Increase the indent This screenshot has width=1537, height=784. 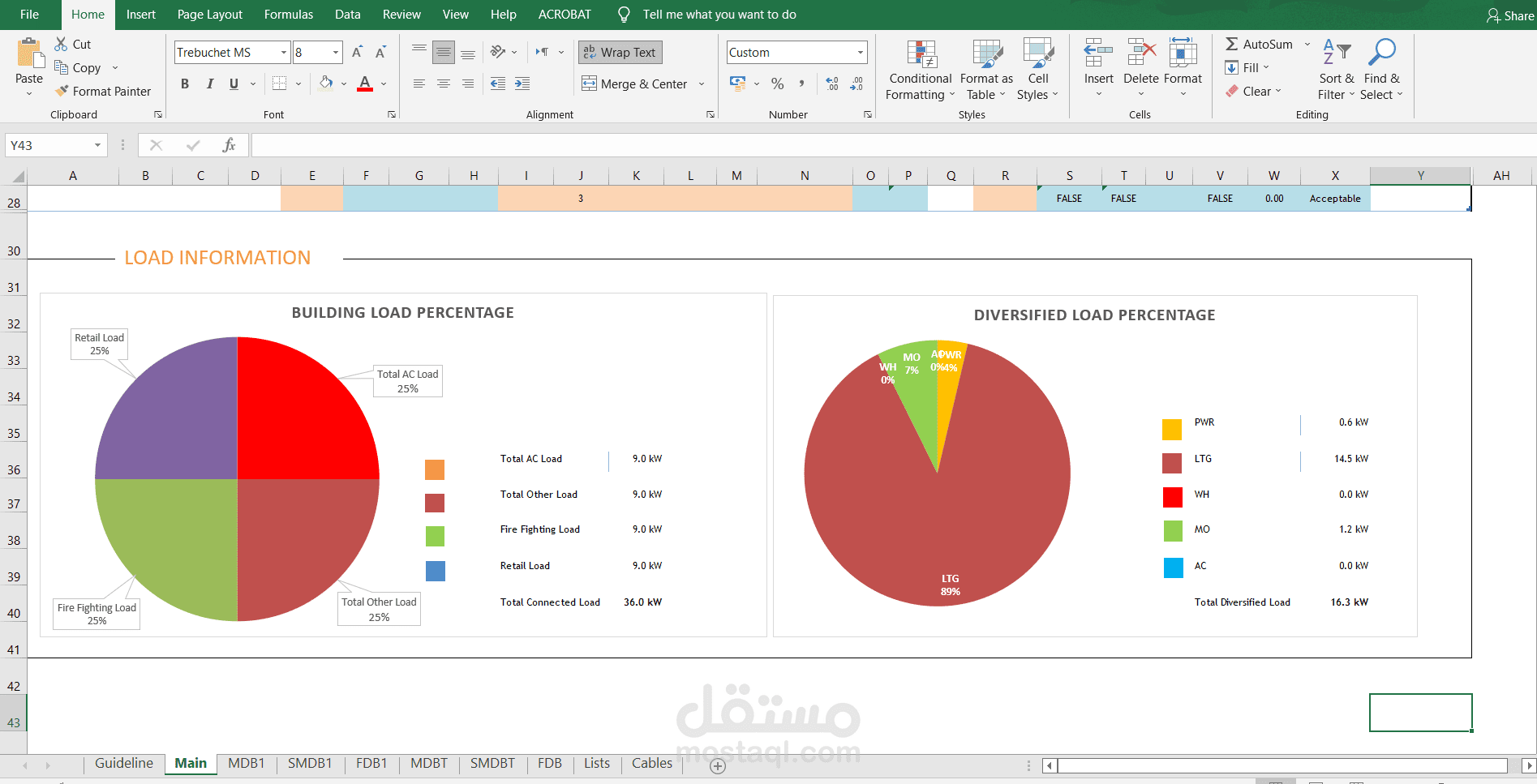tap(522, 84)
